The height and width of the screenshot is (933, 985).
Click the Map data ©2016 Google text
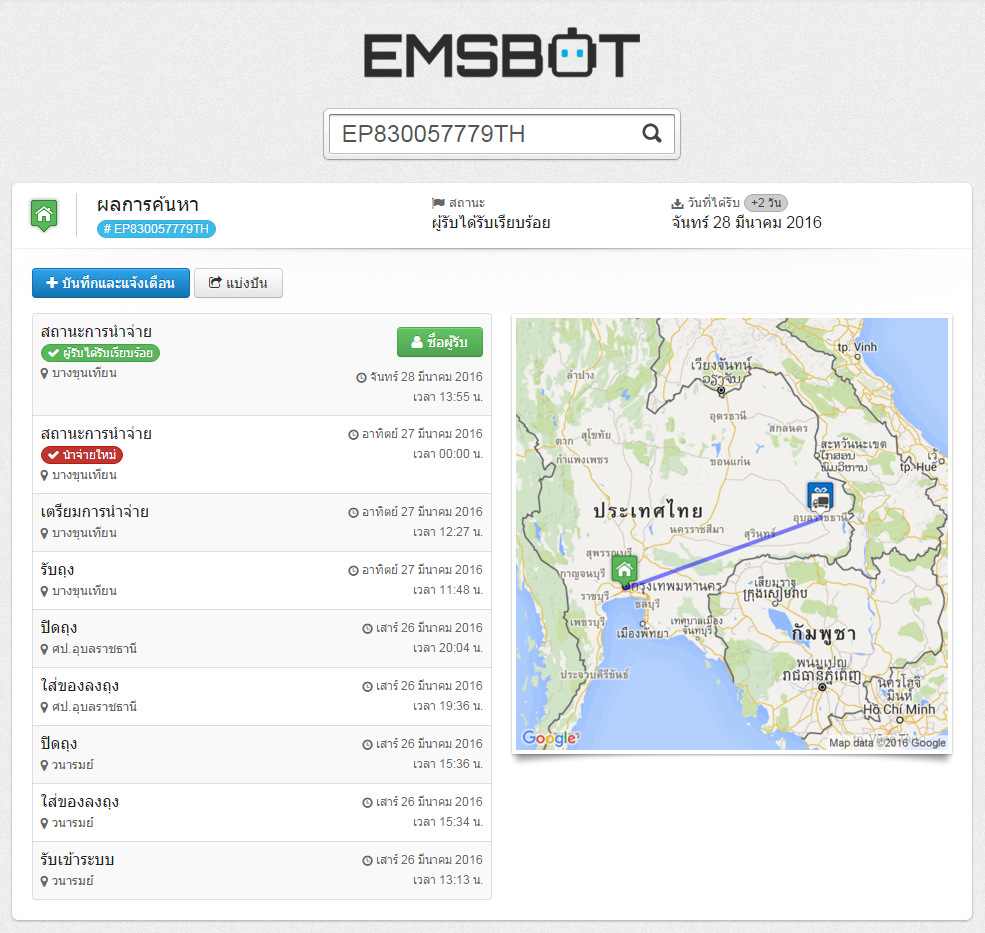[x=887, y=743]
